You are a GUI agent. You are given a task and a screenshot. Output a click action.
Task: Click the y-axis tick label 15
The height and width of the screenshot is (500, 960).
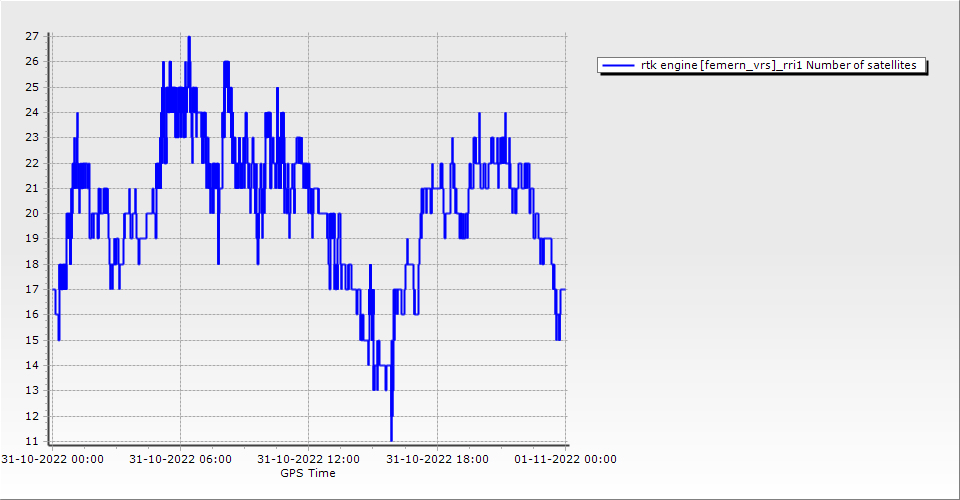pyautogui.click(x=32, y=340)
